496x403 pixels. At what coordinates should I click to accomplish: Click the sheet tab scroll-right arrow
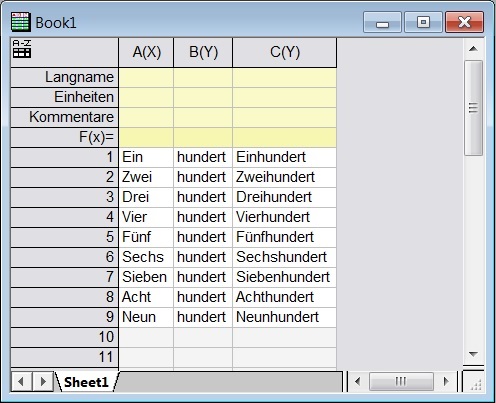click(43, 381)
